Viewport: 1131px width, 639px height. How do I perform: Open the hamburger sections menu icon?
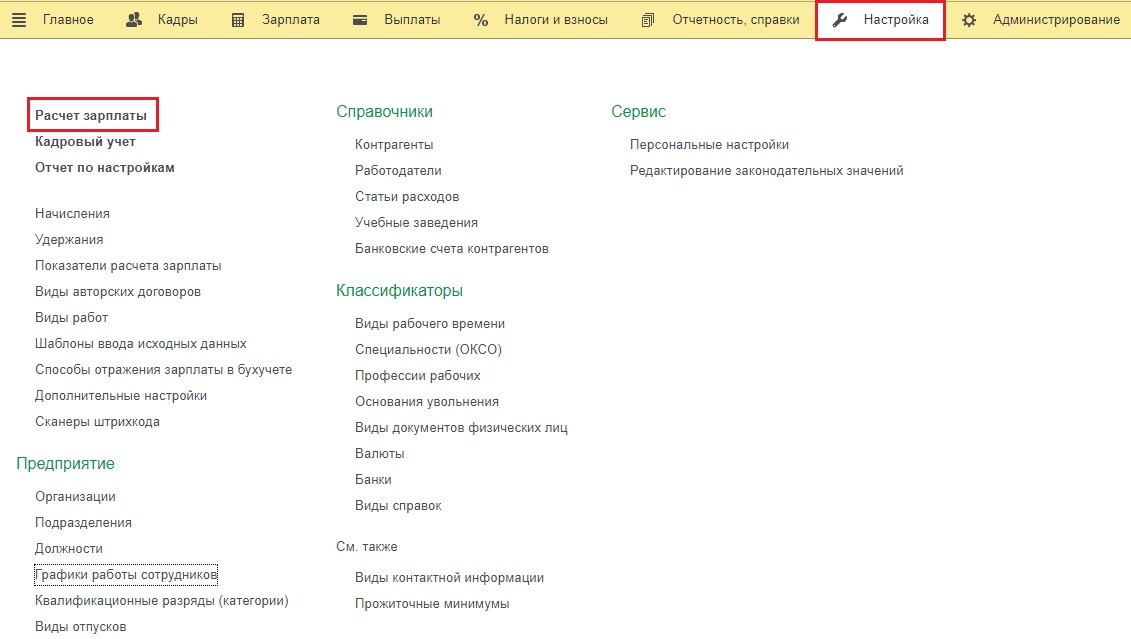coord(19,20)
